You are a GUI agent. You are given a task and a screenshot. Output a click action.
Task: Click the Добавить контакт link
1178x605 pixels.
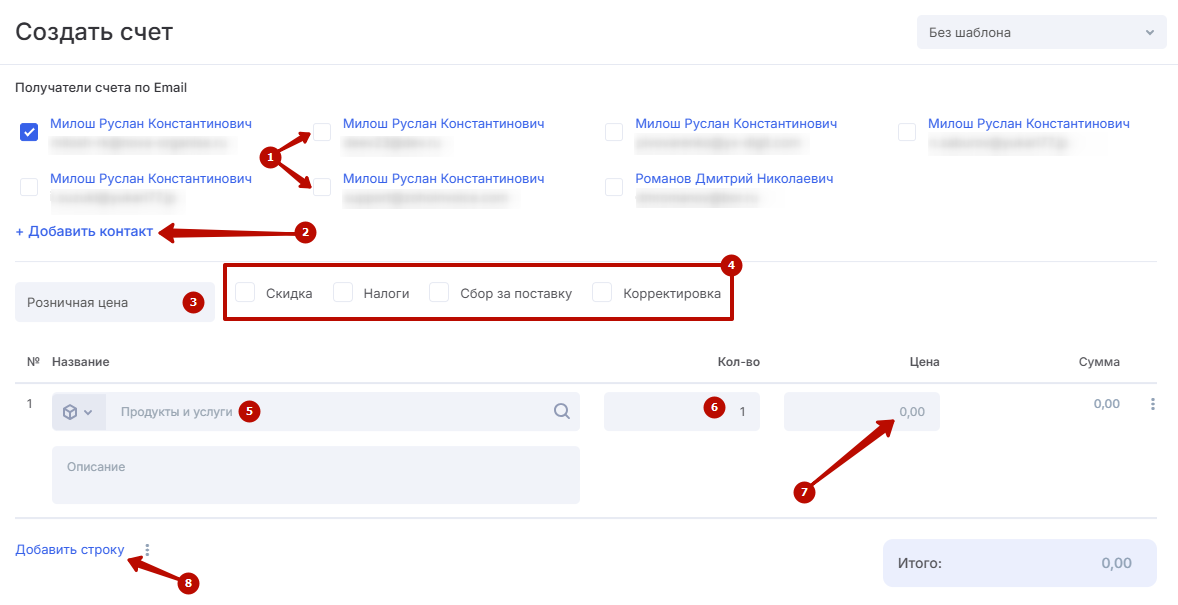(x=84, y=232)
